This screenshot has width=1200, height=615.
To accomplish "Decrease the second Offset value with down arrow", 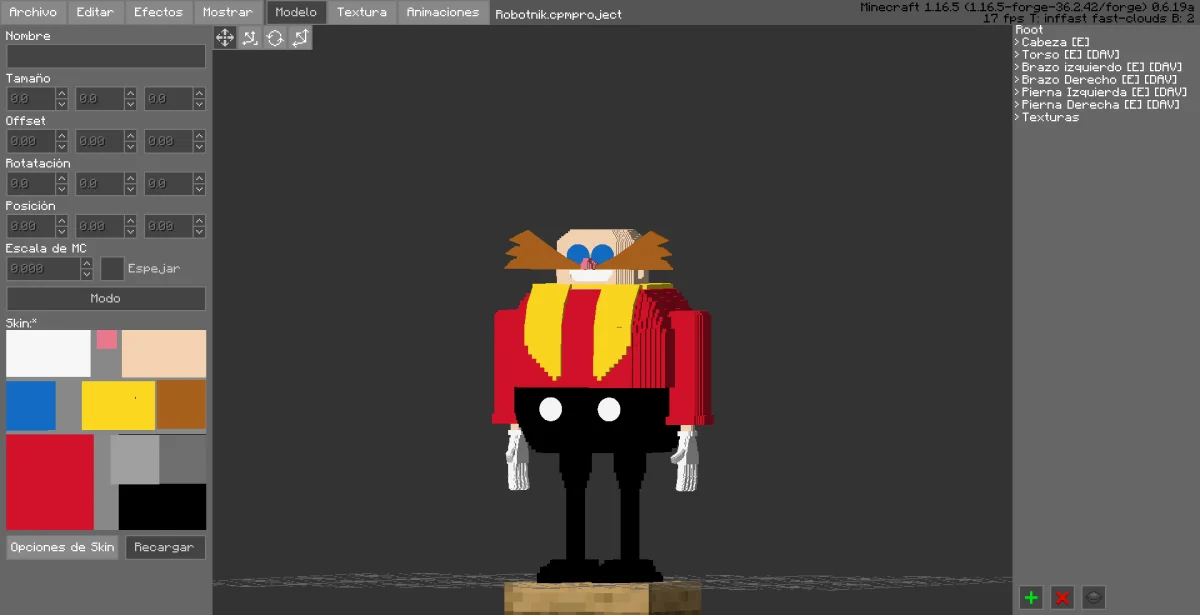I will 130,147.
